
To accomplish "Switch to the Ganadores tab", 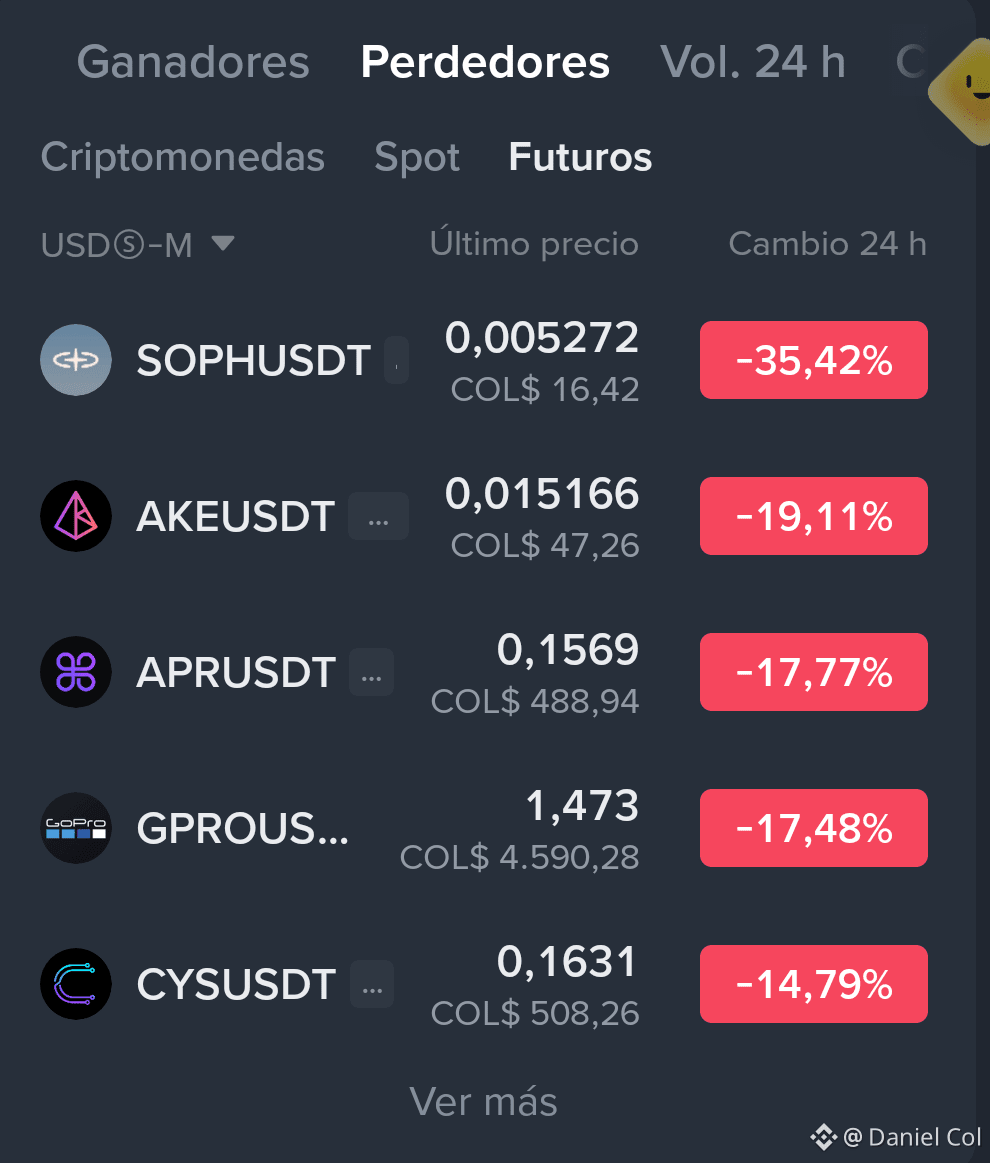I will point(193,62).
